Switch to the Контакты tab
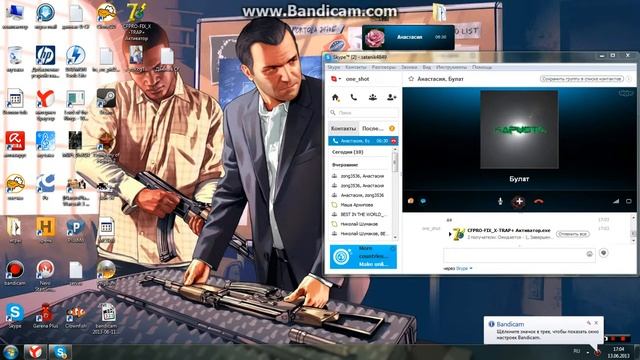640x360 pixels. 343,128
